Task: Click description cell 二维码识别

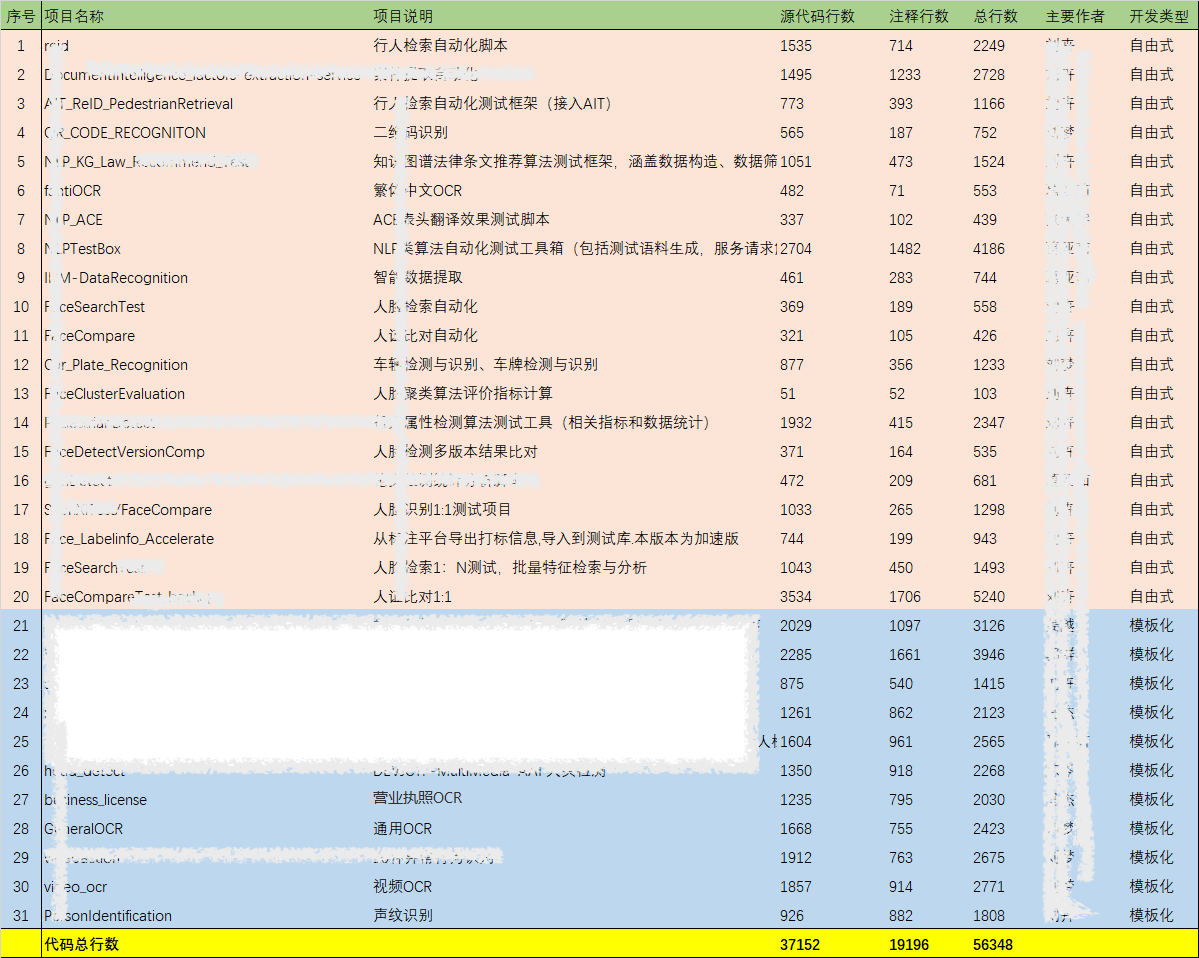Action: pyautogui.click(x=411, y=132)
